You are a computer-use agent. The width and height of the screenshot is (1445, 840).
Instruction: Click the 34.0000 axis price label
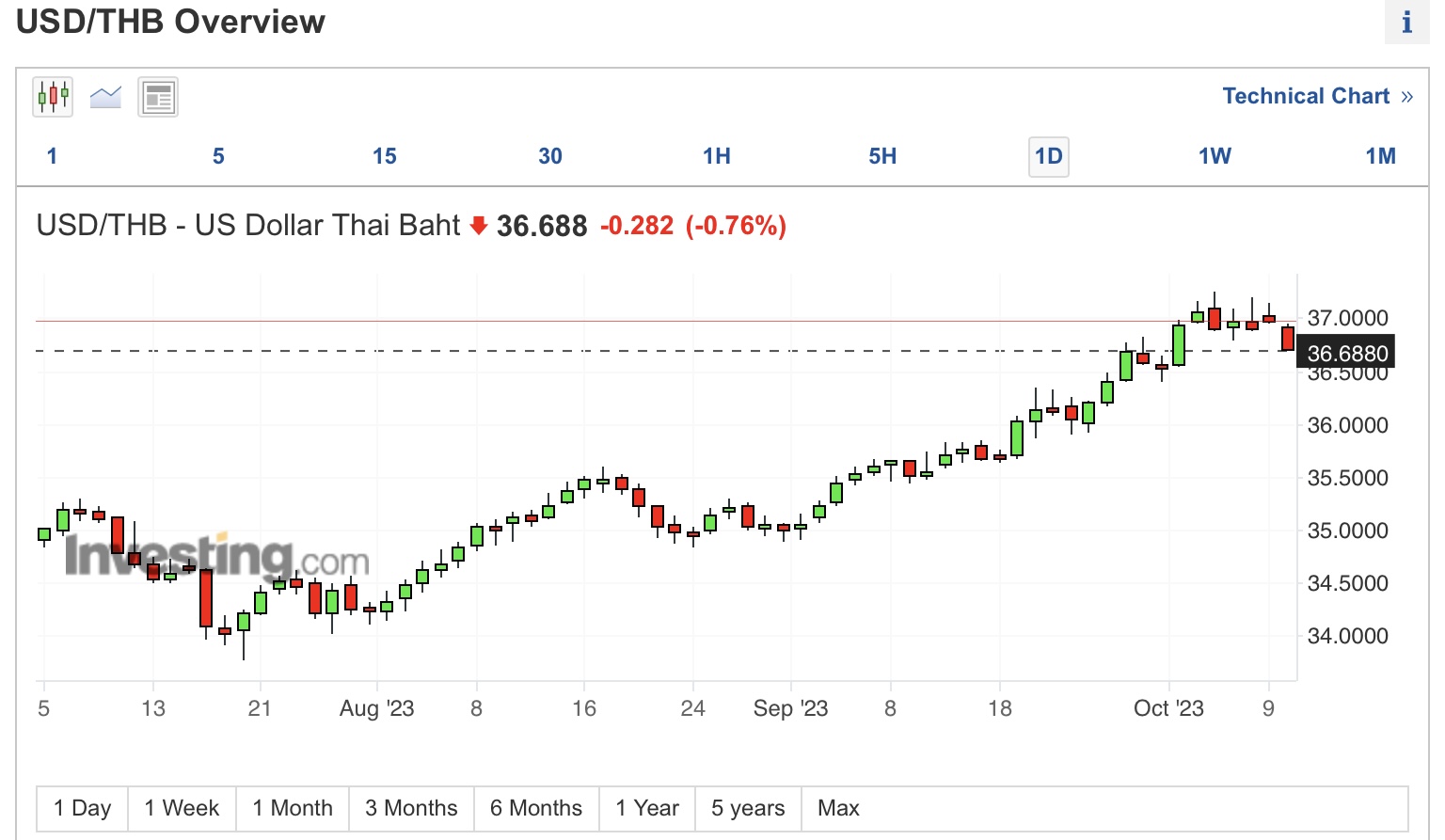(1348, 636)
